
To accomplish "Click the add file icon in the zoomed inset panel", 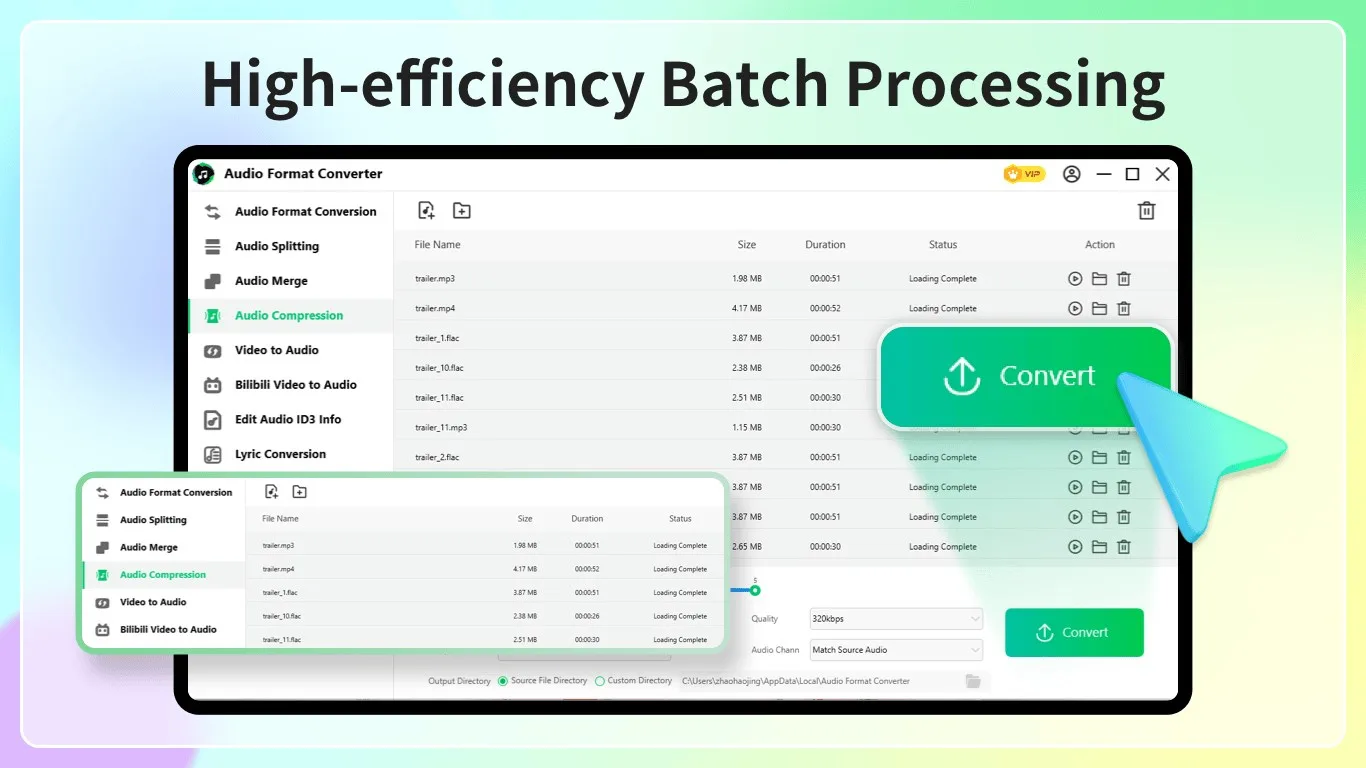I will pos(271,492).
